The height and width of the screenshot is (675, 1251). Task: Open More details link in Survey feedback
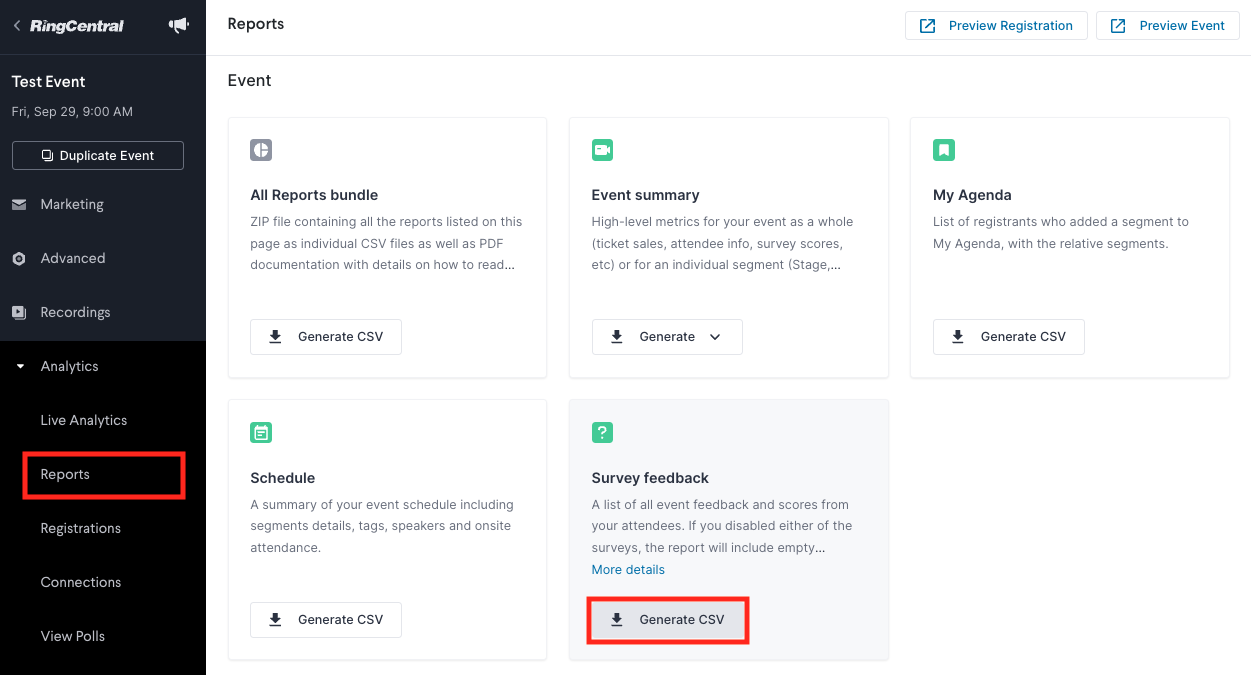click(628, 570)
